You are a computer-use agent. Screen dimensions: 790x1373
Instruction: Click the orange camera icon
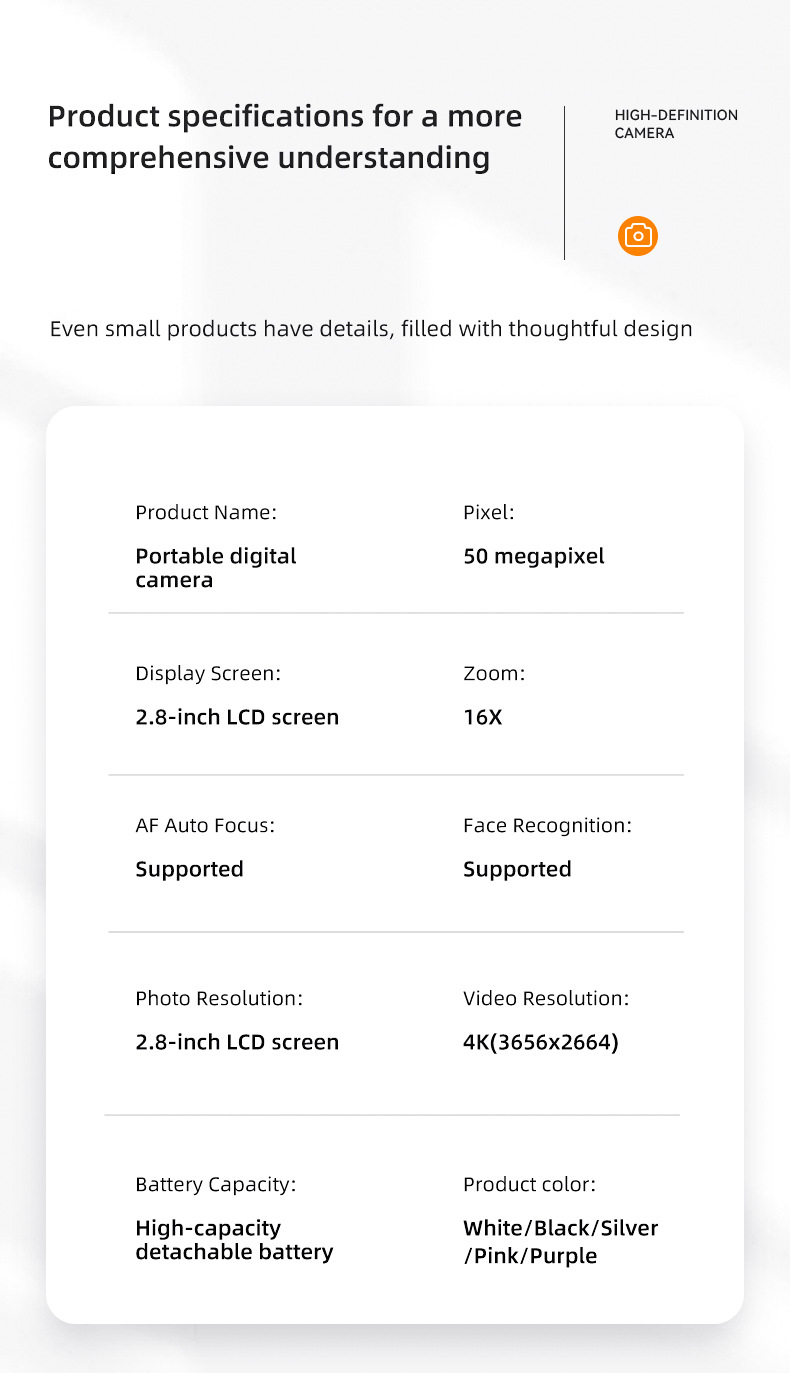click(x=638, y=235)
